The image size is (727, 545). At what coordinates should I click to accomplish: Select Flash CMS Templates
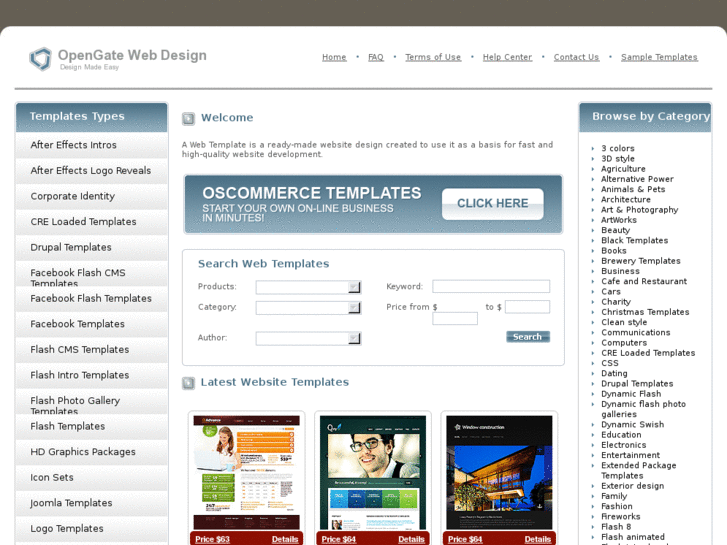click(x=91, y=350)
